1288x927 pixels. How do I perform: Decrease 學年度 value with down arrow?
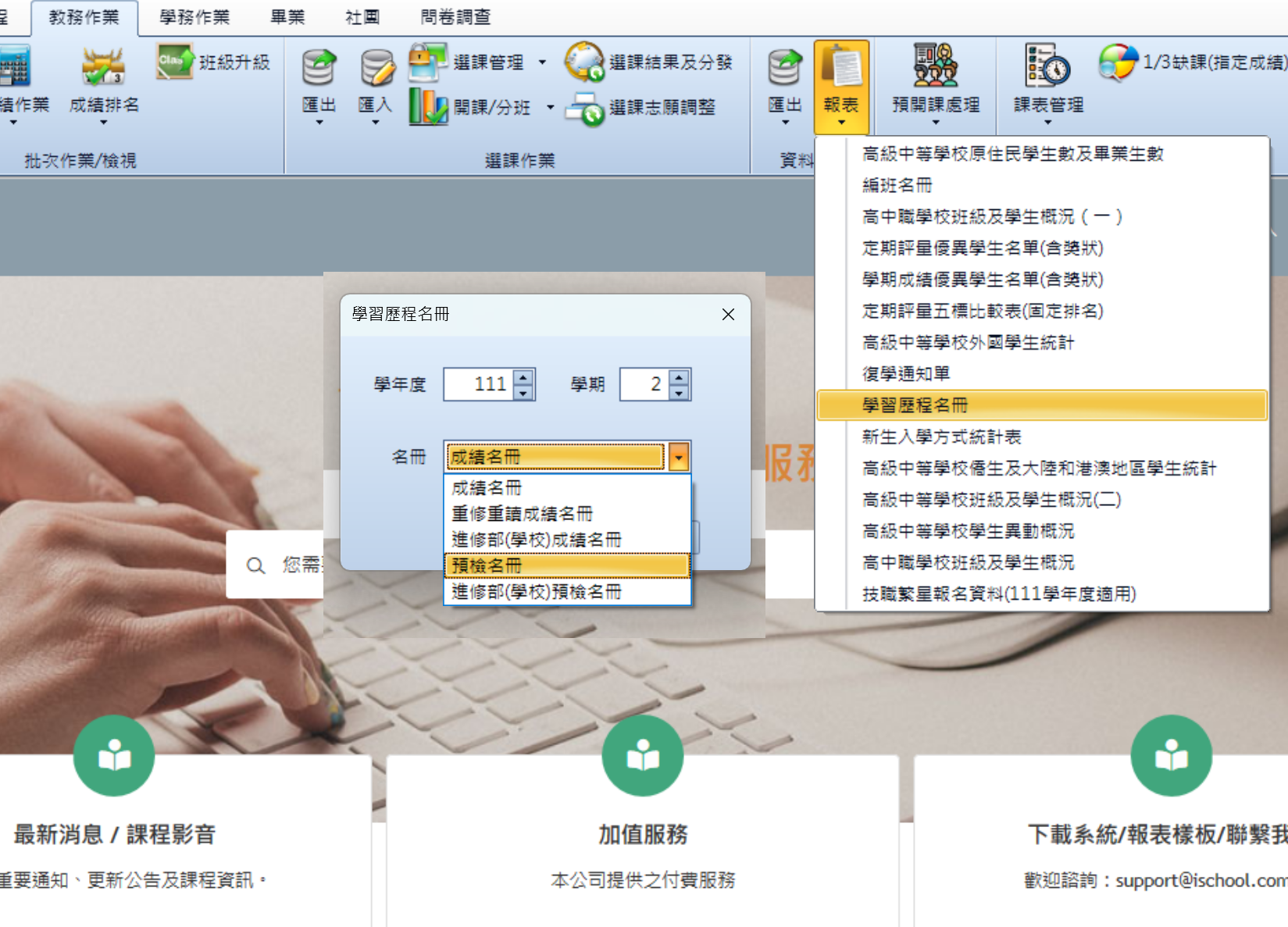pyautogui.click(x=523, y=392)
